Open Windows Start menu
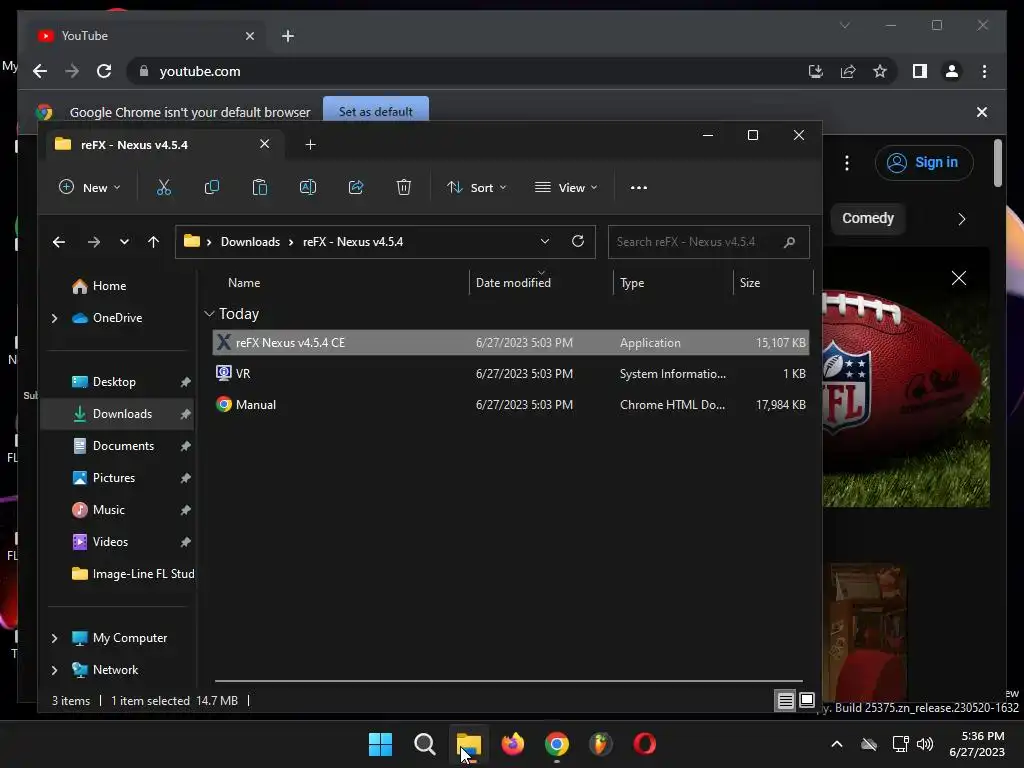 381,744
